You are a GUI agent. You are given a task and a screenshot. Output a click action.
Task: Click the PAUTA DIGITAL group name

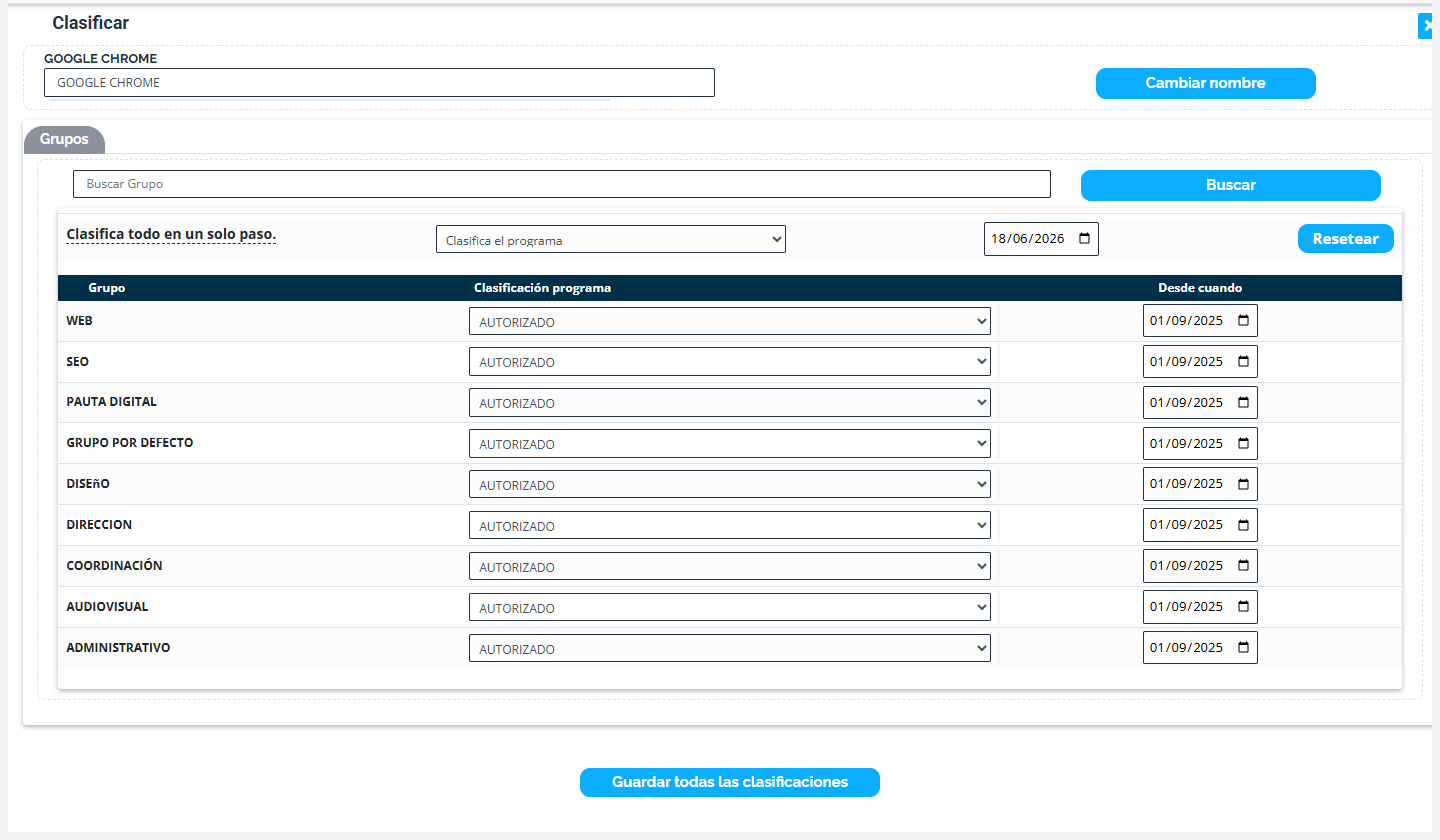coord(112,402)
